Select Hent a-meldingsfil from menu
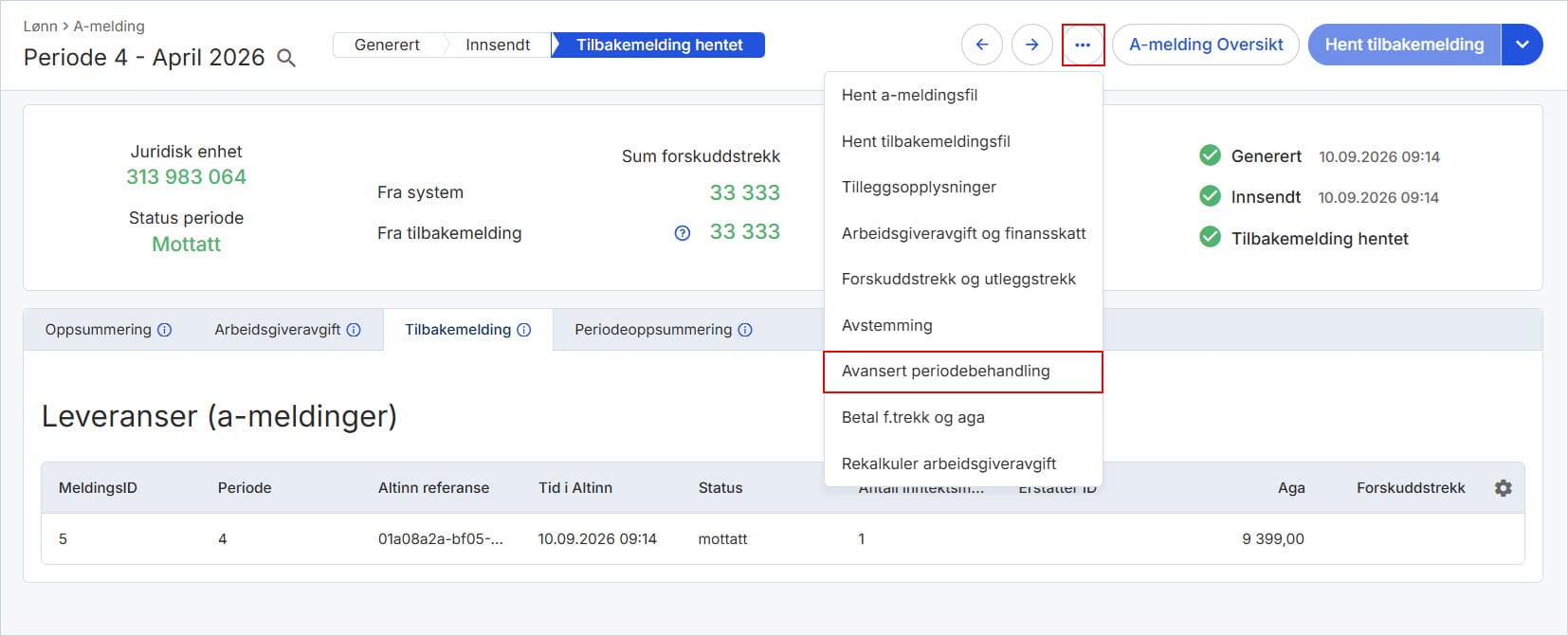Screen dimensions: 1568x636 coord(963,95)
